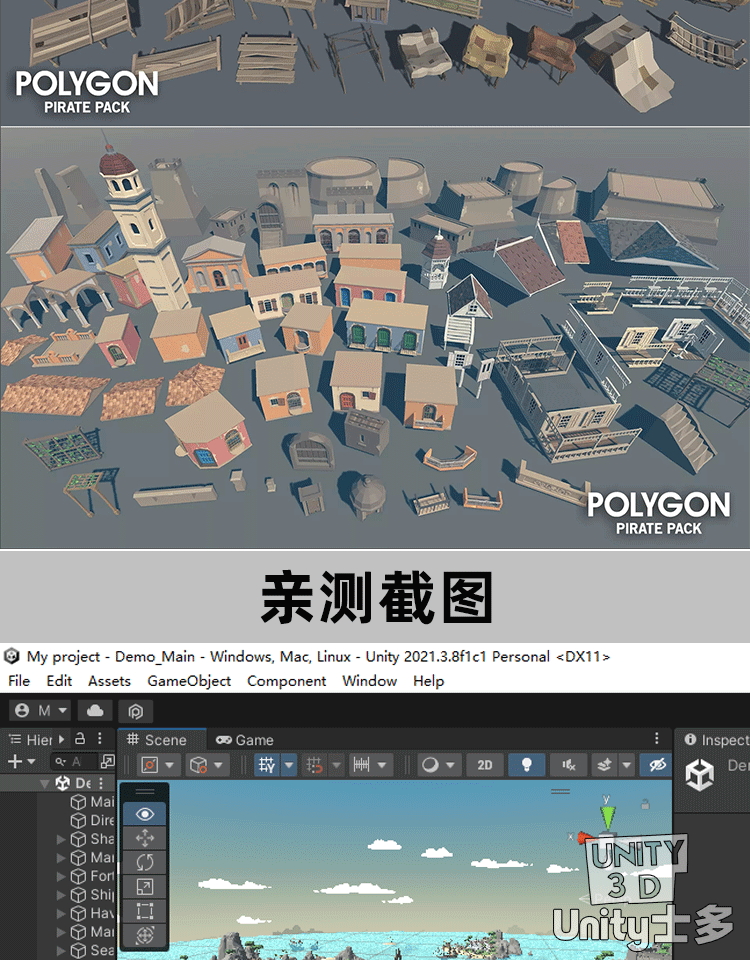Viewport: 750px width, 960px height.
Task: Select the Hierarchy panel tab
Action: (x=31, y=740)
